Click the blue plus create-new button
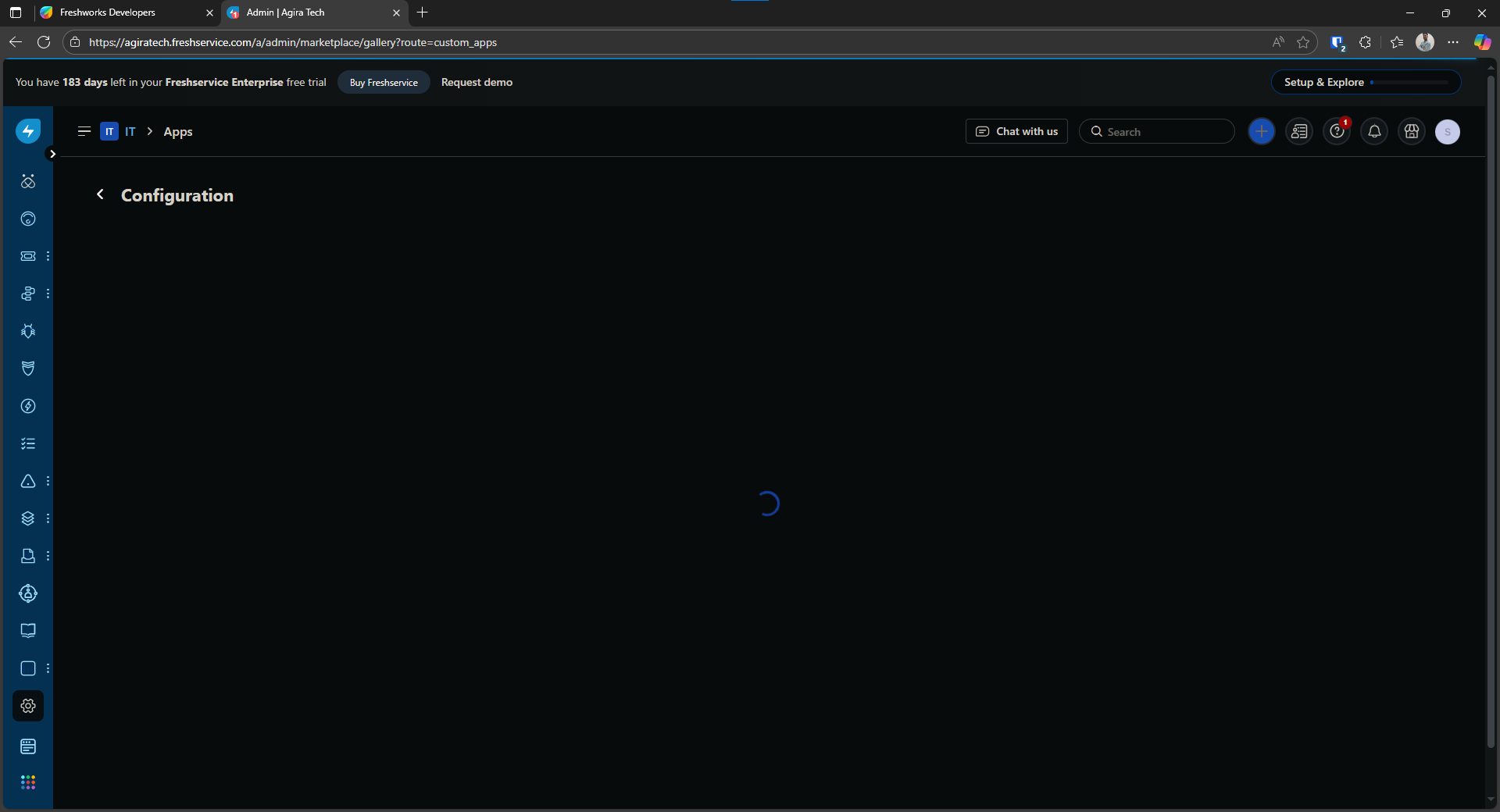The width and height of the screenshot is (1500, 812). 1262,132
